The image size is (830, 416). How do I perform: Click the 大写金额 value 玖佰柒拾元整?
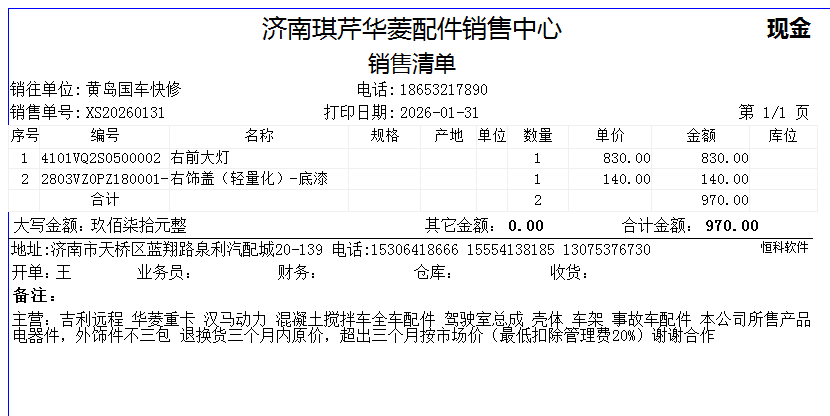point(138,226)
